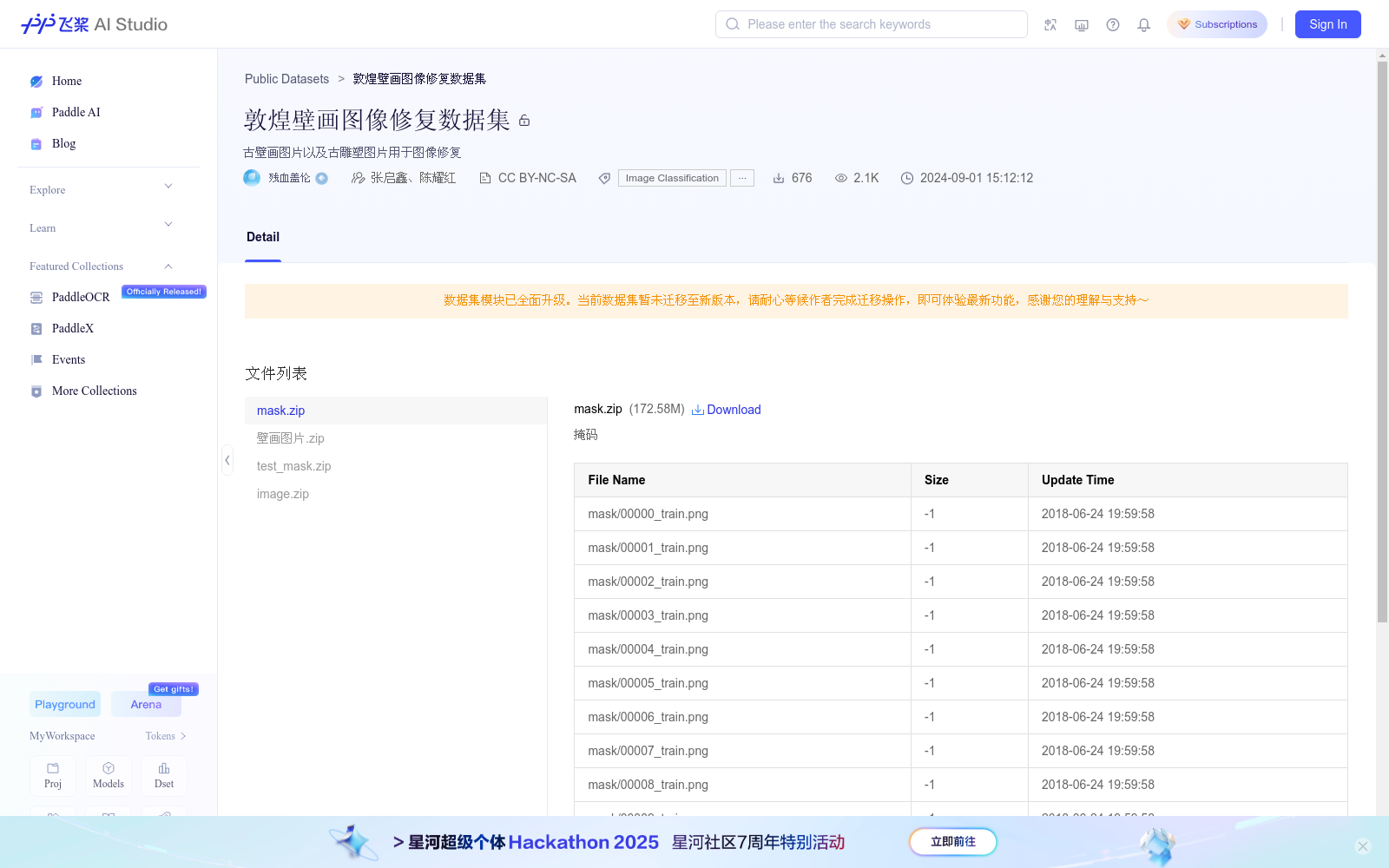Collapse the Featured Collections section

click(x=168, y=266)
